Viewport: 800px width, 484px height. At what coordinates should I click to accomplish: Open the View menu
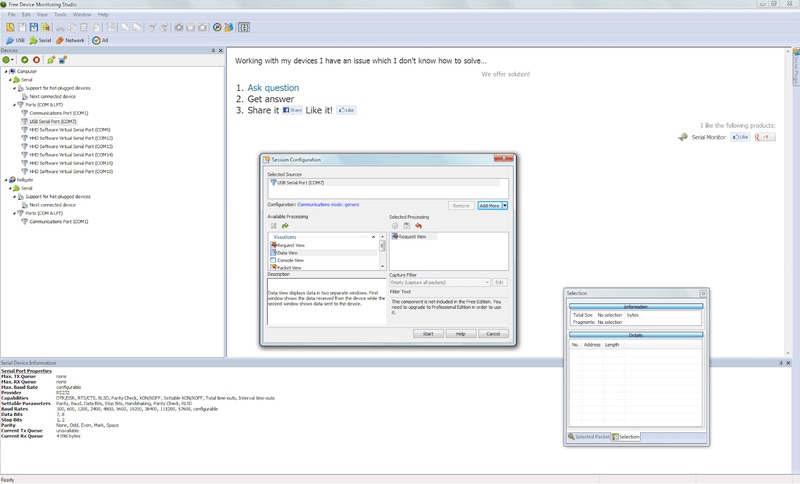point(42,14)
